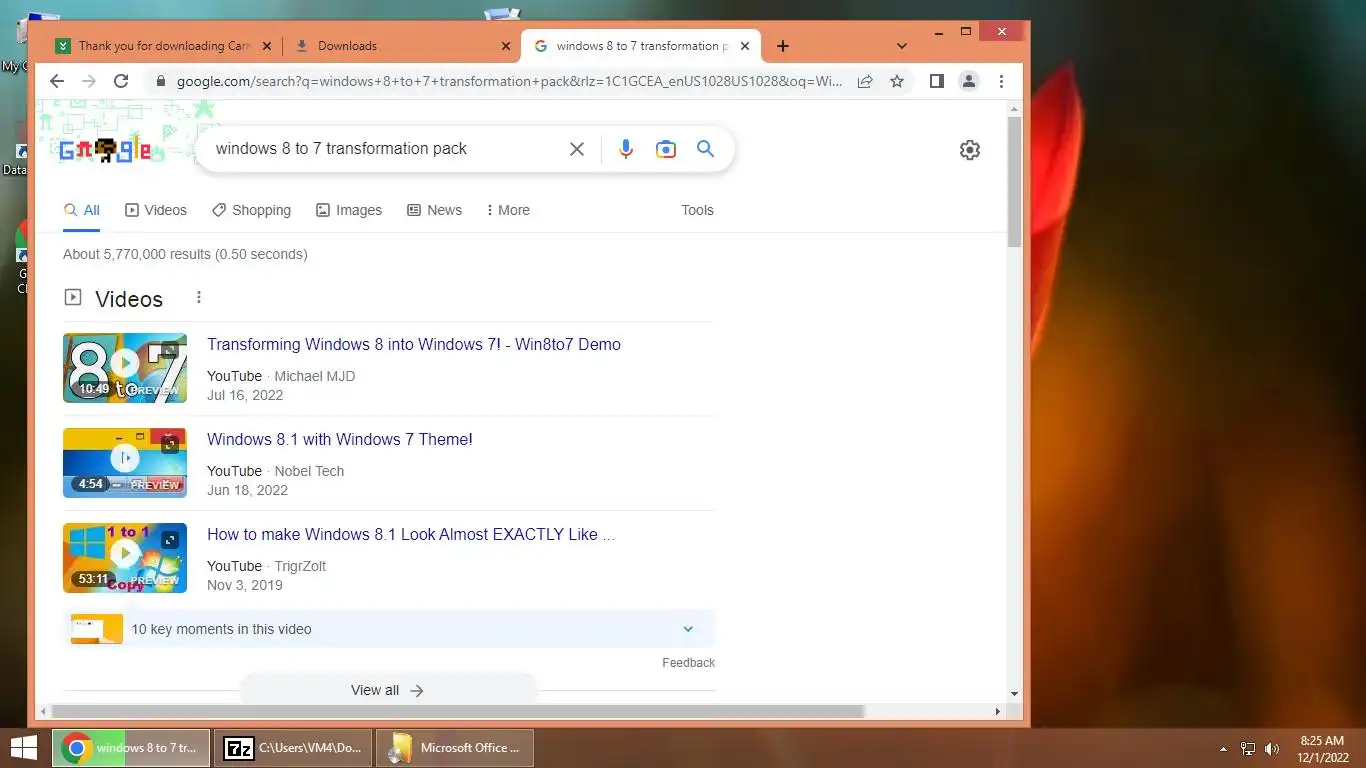Search by image with the camera icon
The height and width of the screenshot is (768, 1366).
(666, 149)
